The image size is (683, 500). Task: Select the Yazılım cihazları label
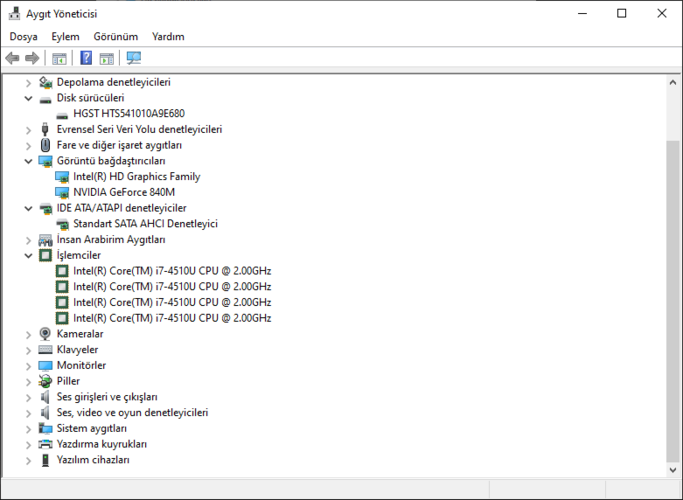(x=93, y=459)
